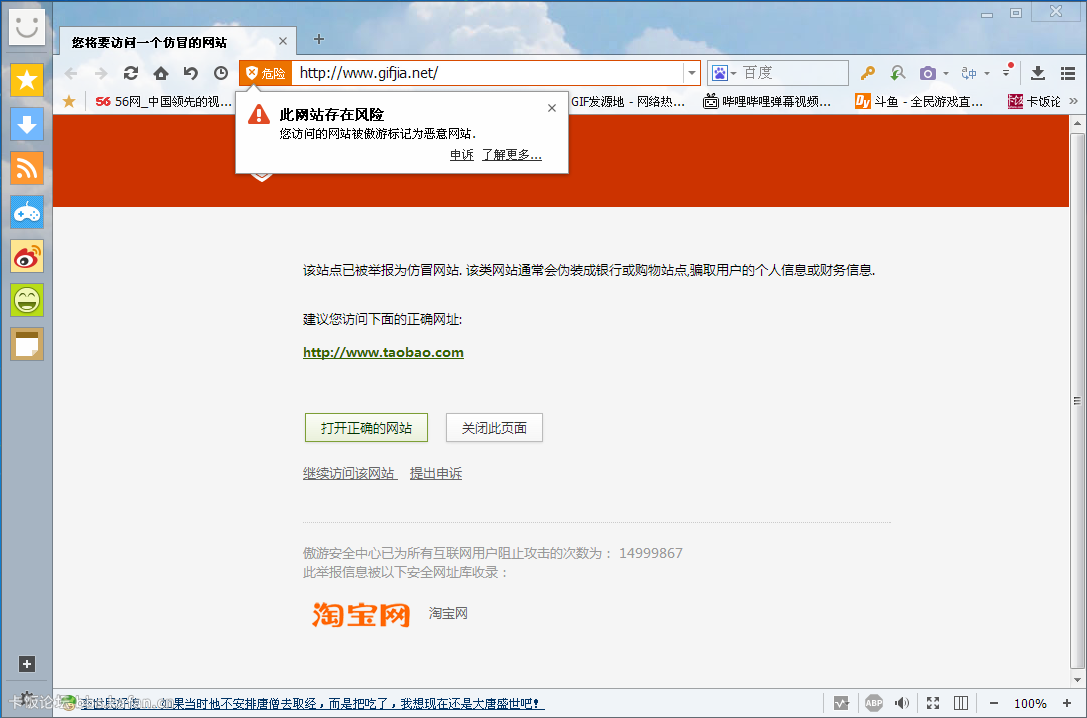Open the Favorites star in the sidebar
The image size is (1087, 718).
tap(27, 80)
